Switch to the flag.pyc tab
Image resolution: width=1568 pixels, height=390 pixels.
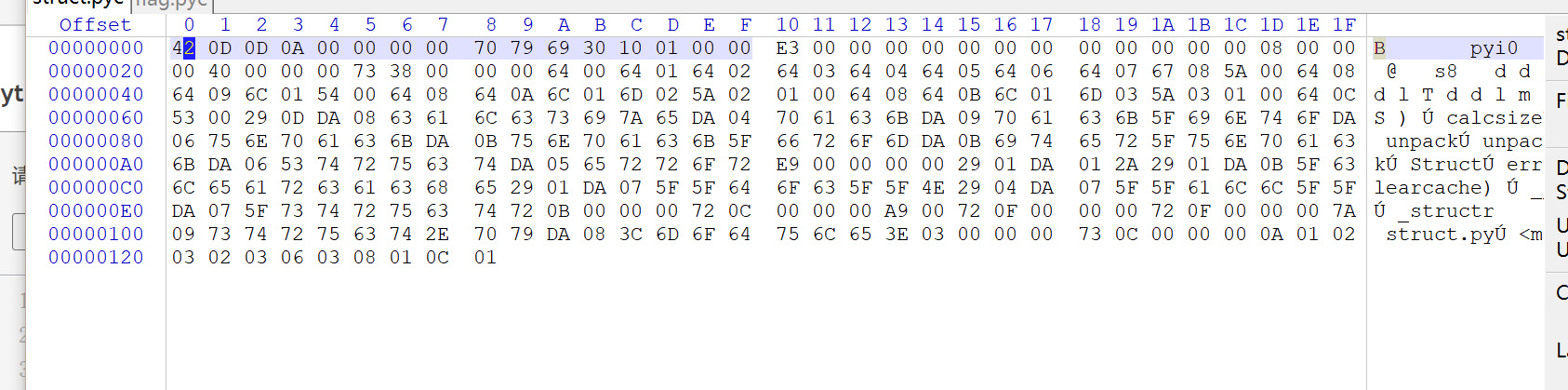(x=172, y=4)
